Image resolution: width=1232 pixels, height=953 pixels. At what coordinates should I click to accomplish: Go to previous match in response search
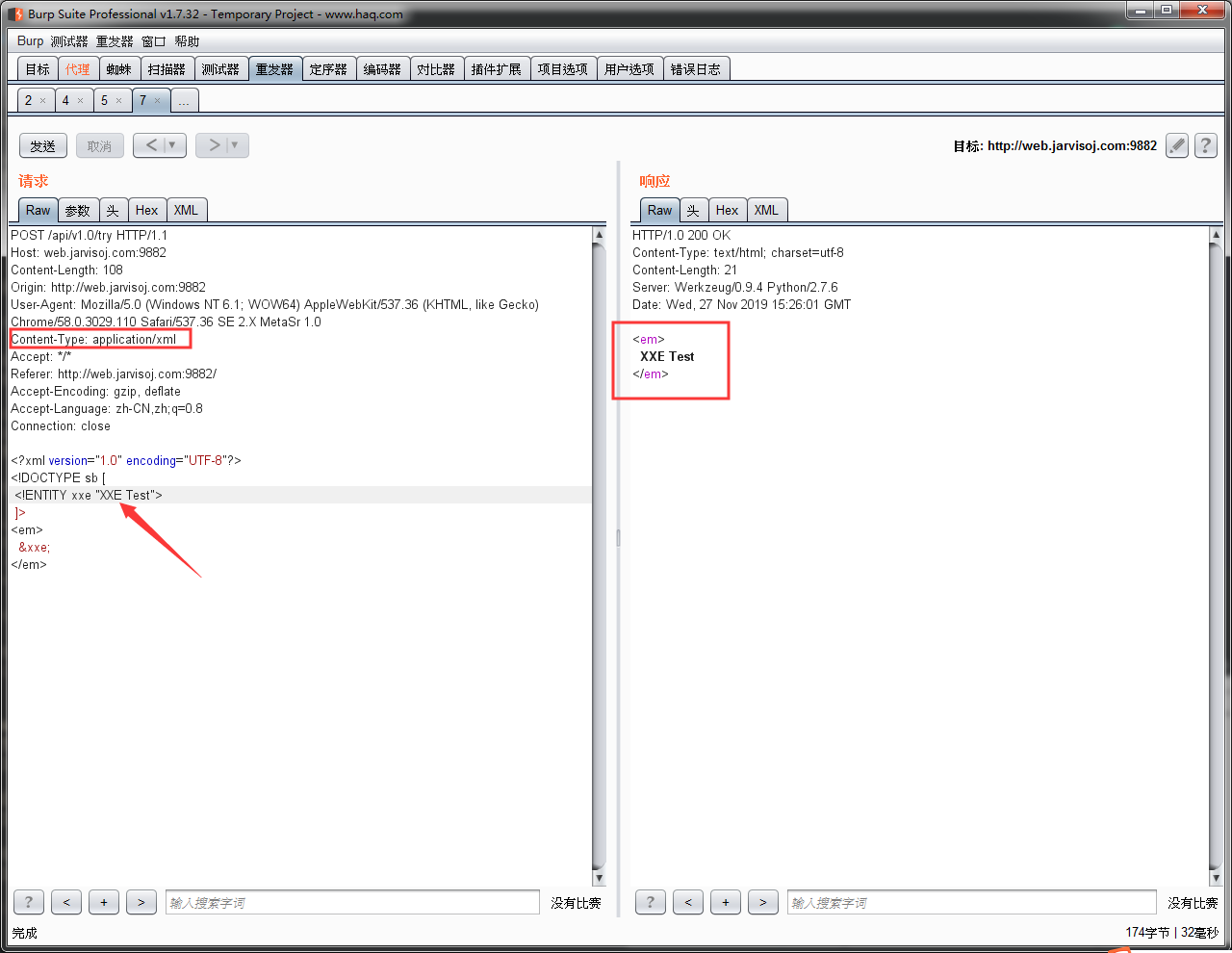coord(688,902)
